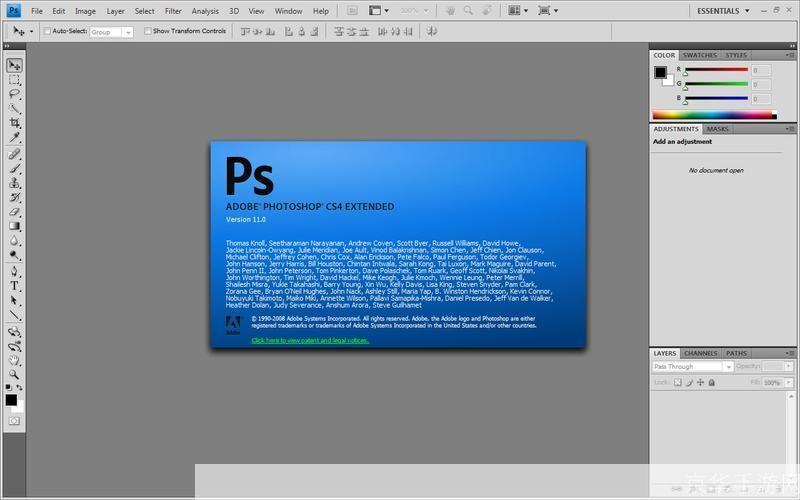800x500 pixels.
Task: Open the Arrange Documents dropdown
Action: [x=518, y=11]
